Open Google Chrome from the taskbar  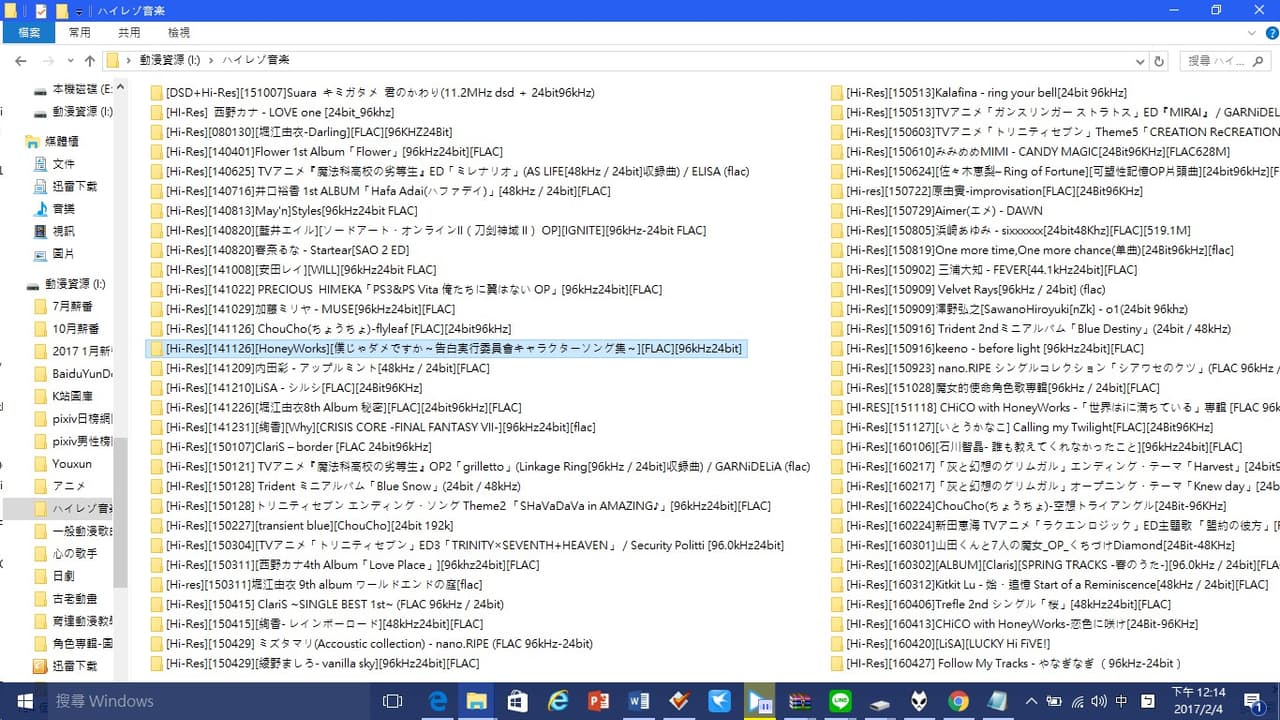[x=958, y=701]
